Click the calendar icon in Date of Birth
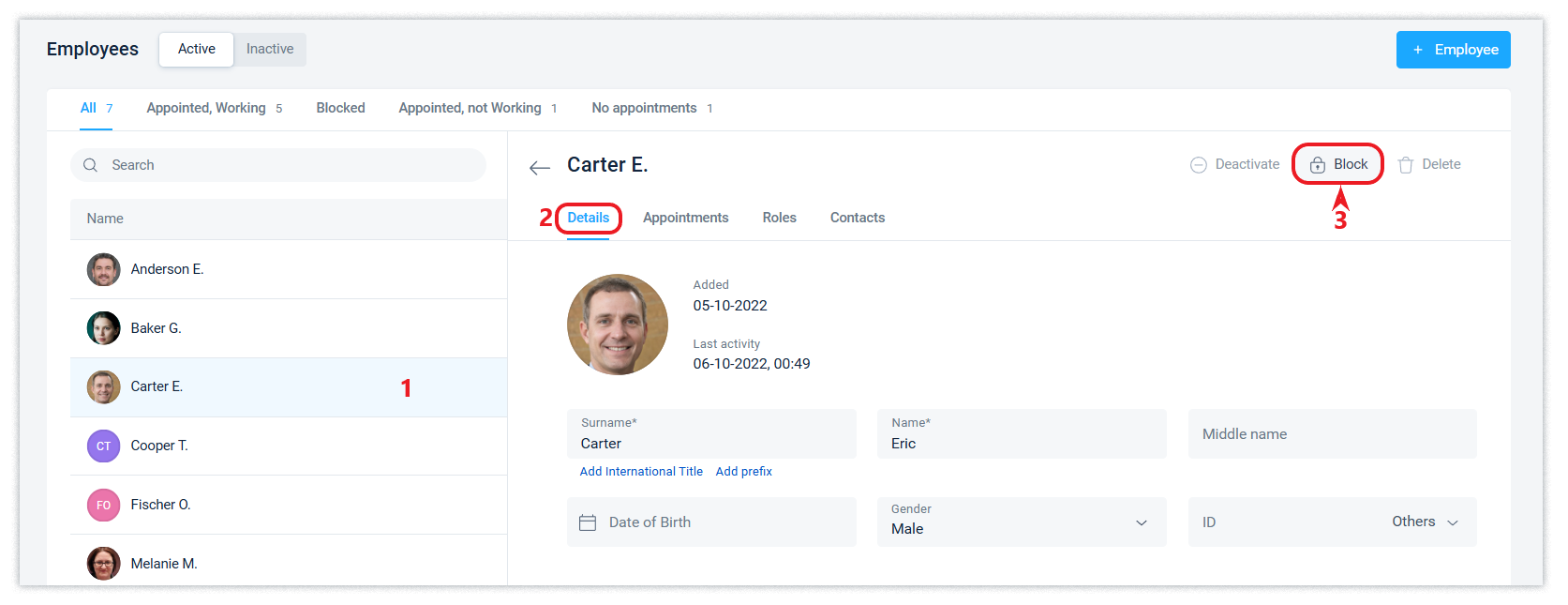The height and width of the screenshot is (605, 1568). click(588, 522)
